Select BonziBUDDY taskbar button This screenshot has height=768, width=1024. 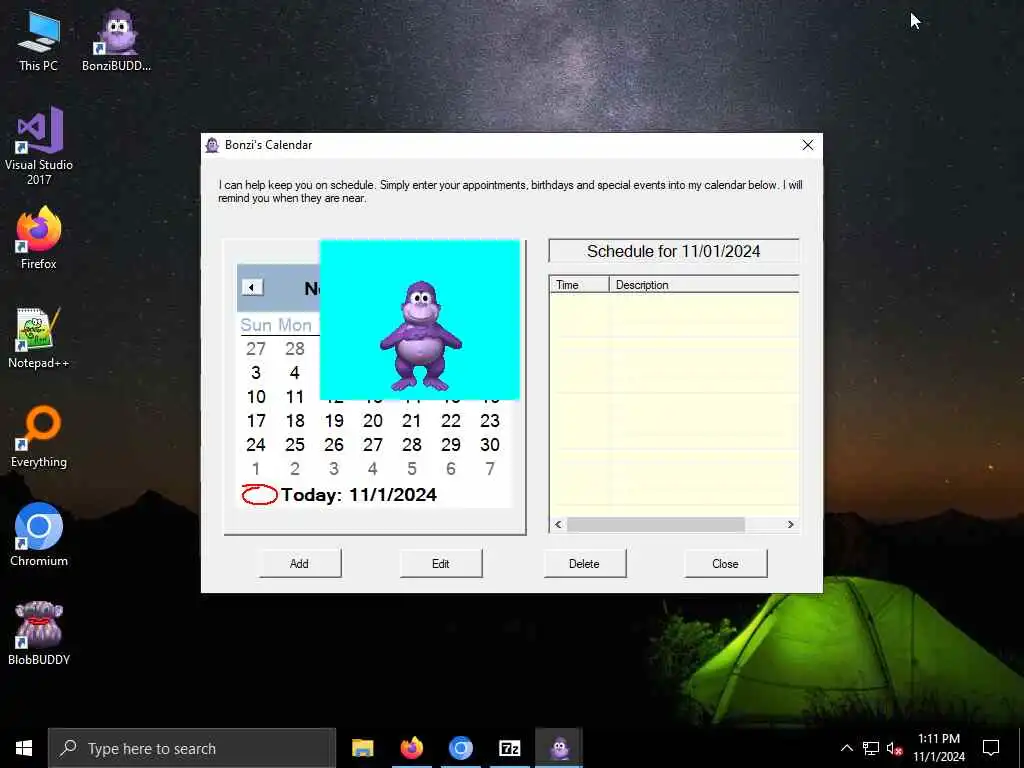(x=559, y=748)
